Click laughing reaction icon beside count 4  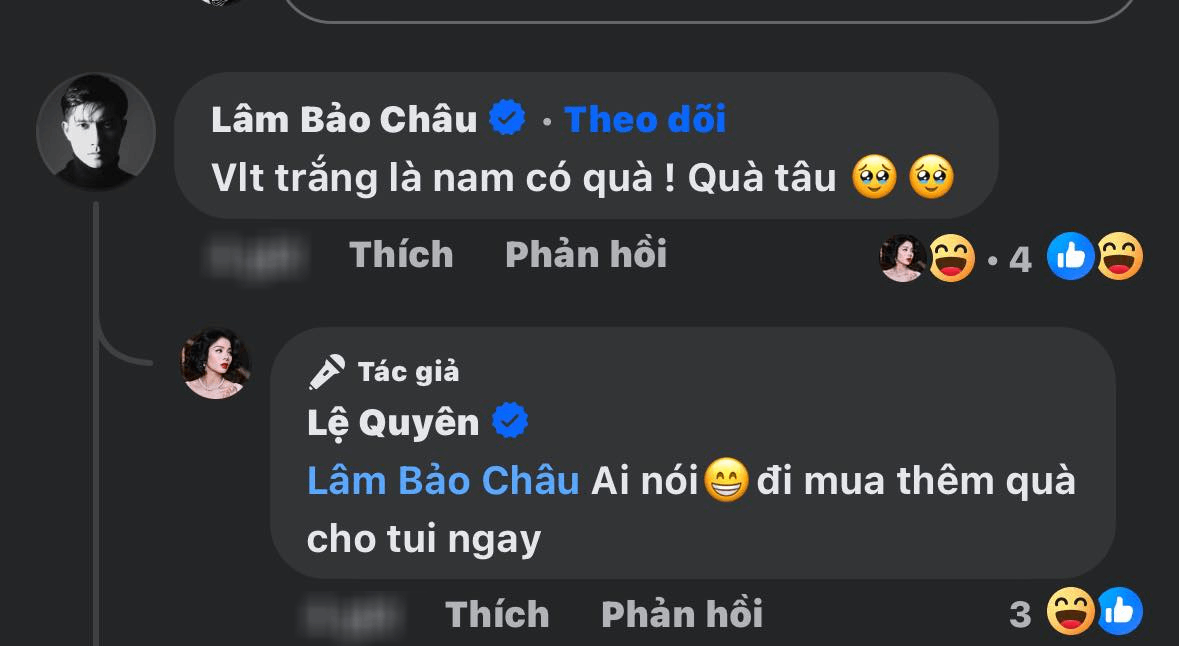point(952,258)
